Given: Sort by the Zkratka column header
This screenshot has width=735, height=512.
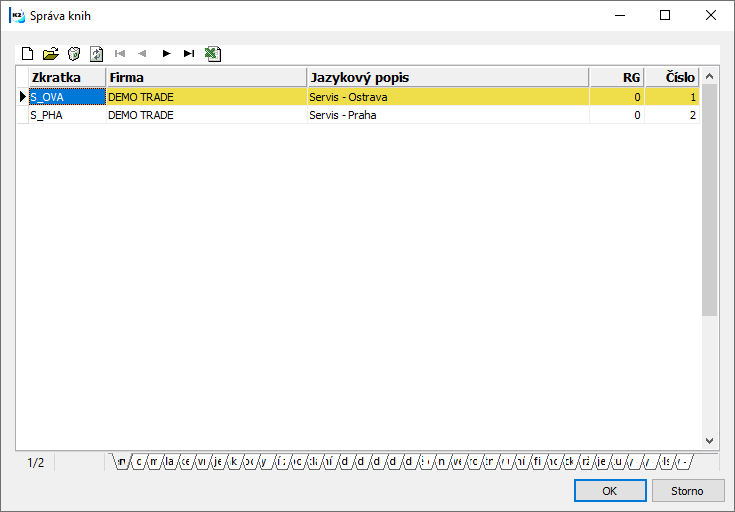Looking at the screenshot, I should [x=68, y=77].
